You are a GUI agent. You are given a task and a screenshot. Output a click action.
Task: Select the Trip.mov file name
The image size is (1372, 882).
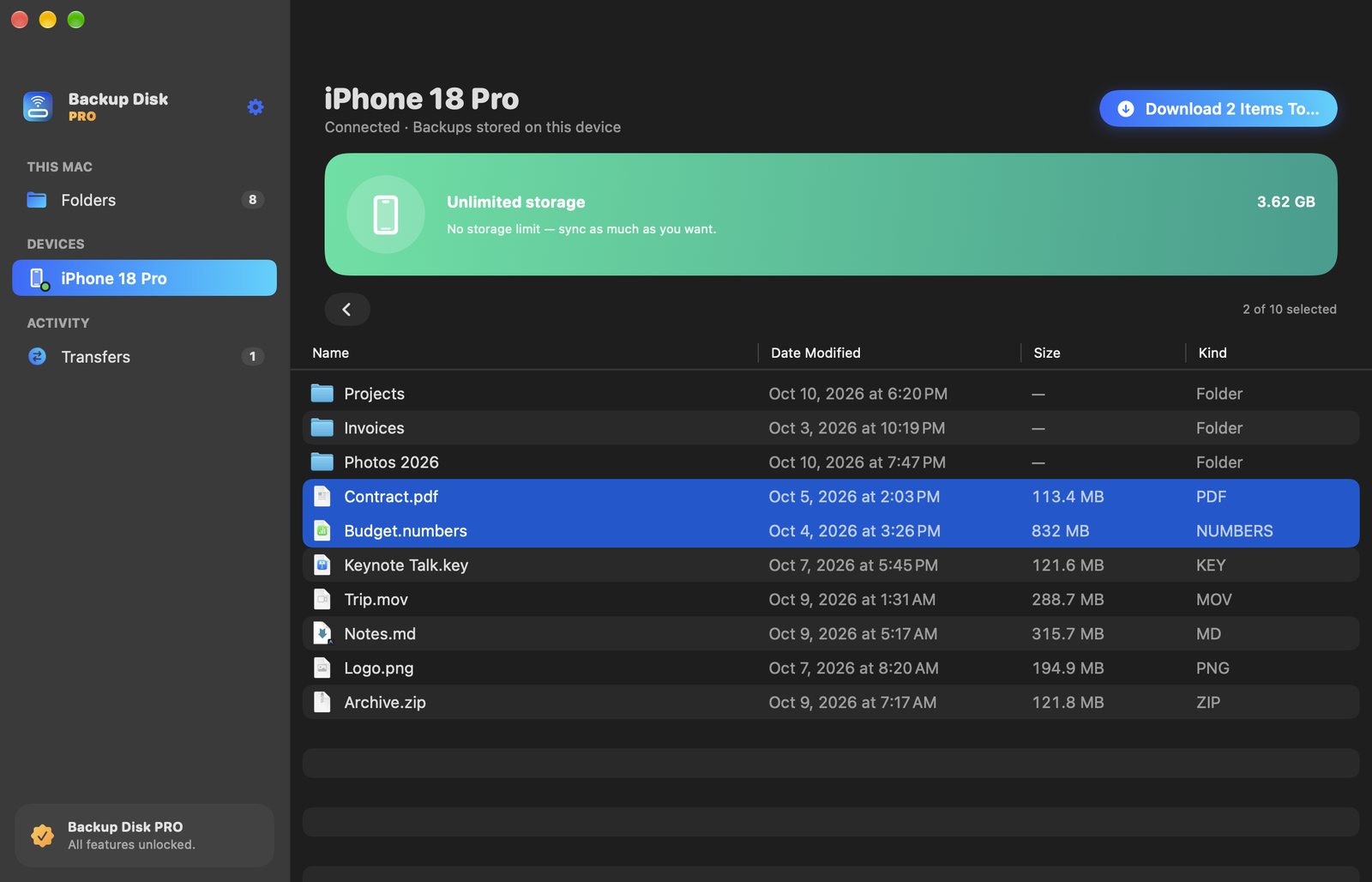click(x=376, y=600)
